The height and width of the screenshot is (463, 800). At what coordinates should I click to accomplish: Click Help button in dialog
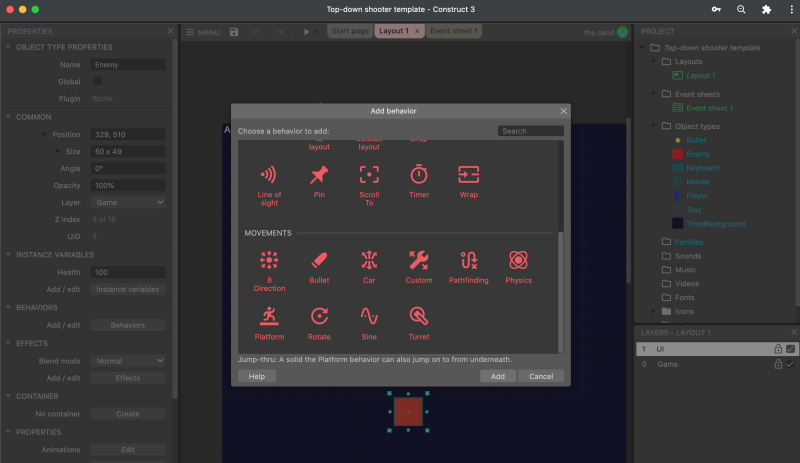coord(257,376)
